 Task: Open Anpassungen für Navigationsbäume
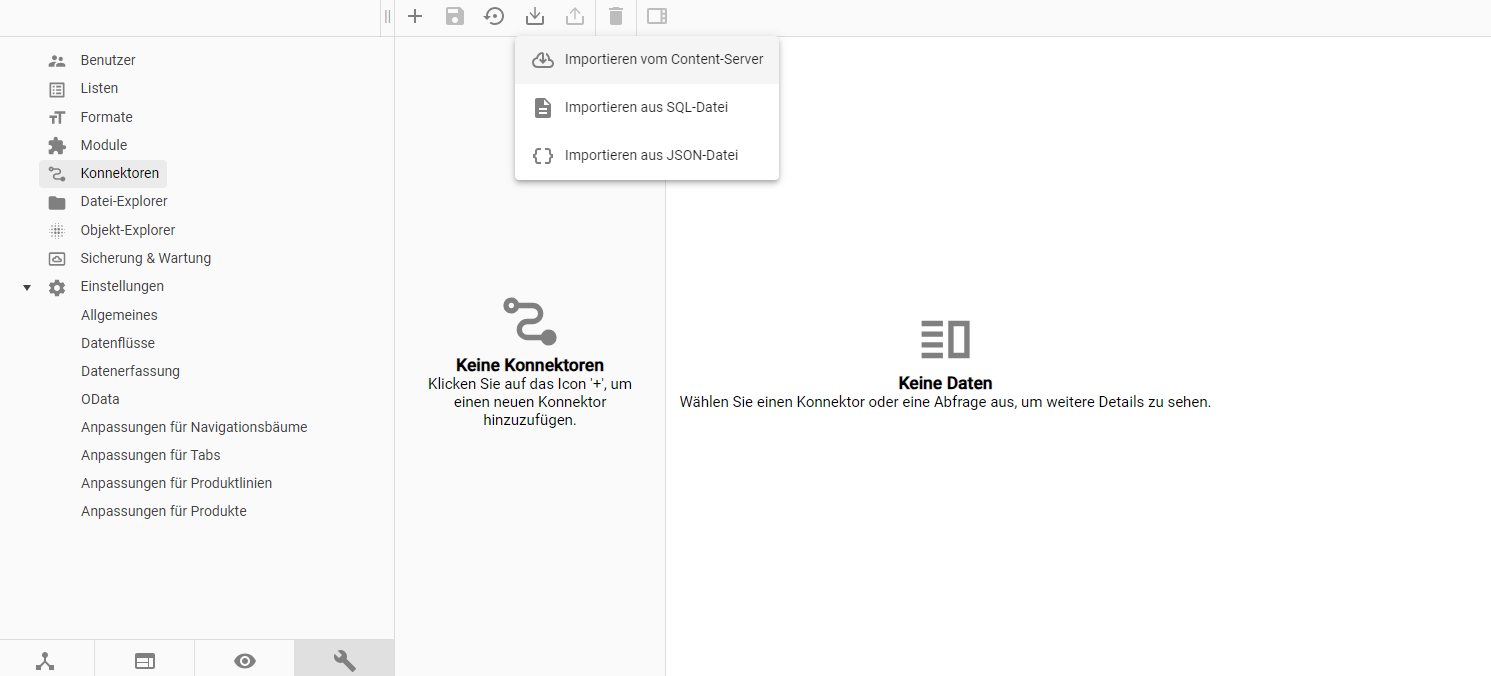(194, 427)
